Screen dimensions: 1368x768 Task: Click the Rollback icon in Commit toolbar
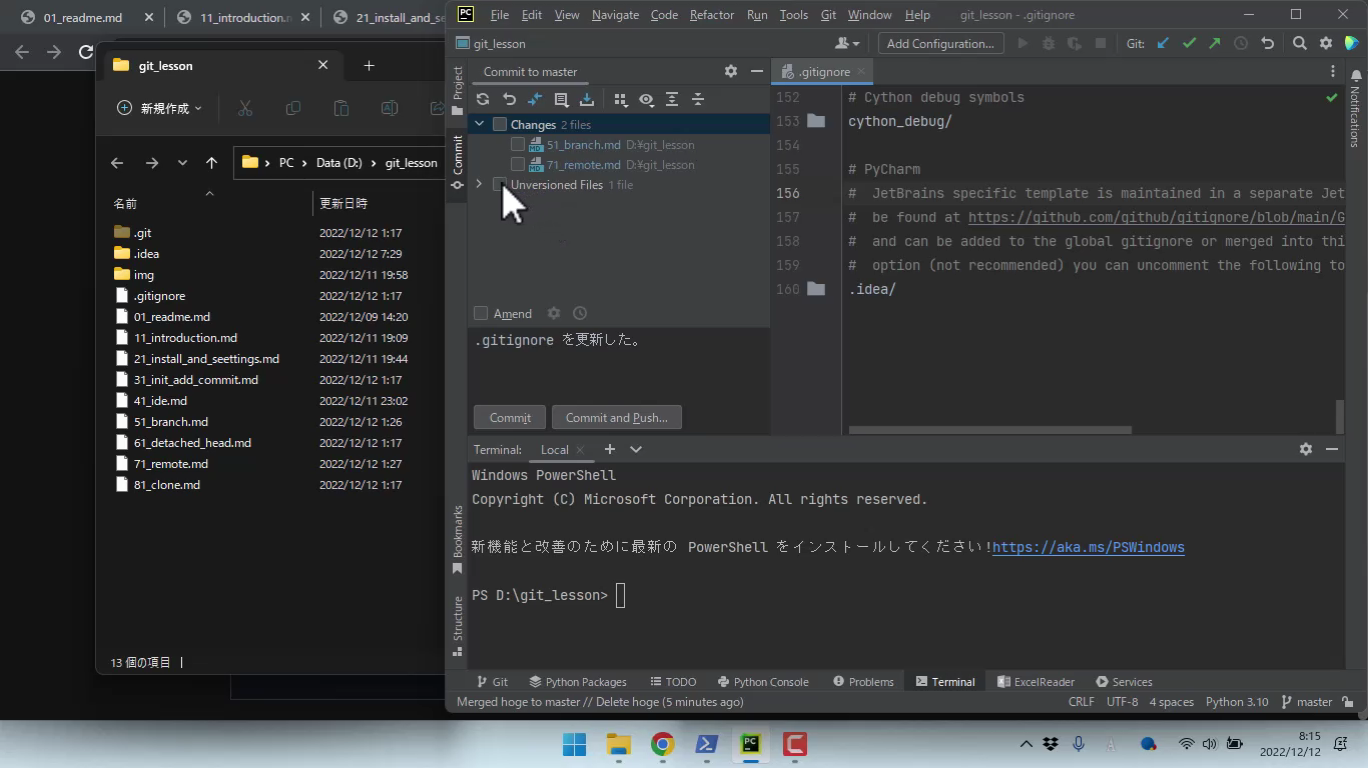[x=509, y=99]
